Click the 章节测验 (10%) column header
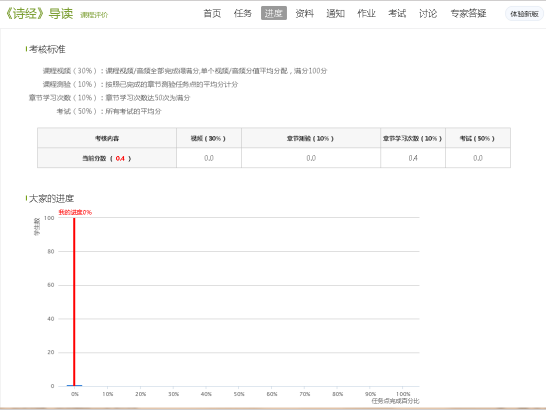546x410 pixels. click(311, 138)
